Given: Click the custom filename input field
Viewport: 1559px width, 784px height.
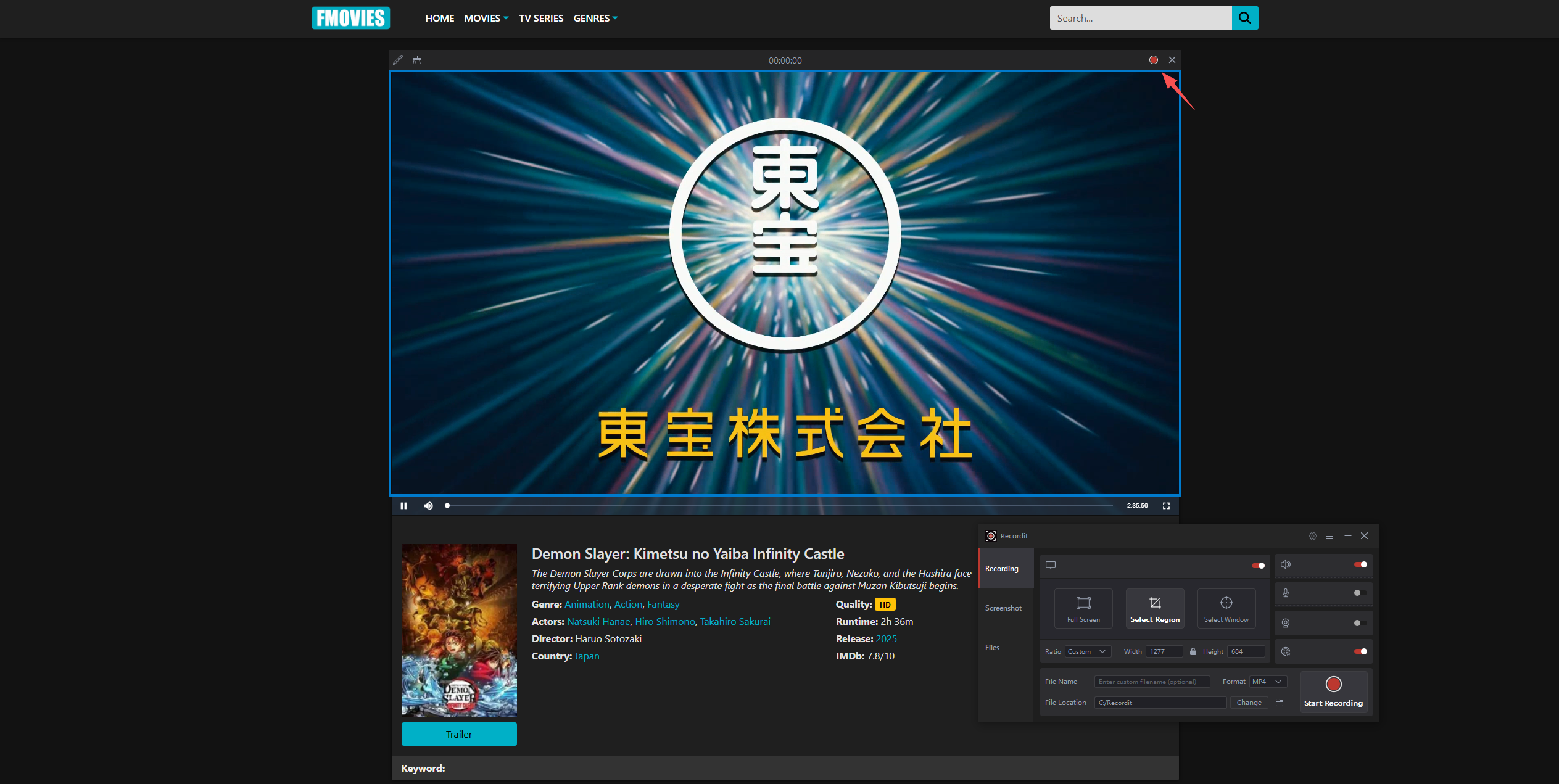Looking at the screenshot, I should click(1151, 682).
